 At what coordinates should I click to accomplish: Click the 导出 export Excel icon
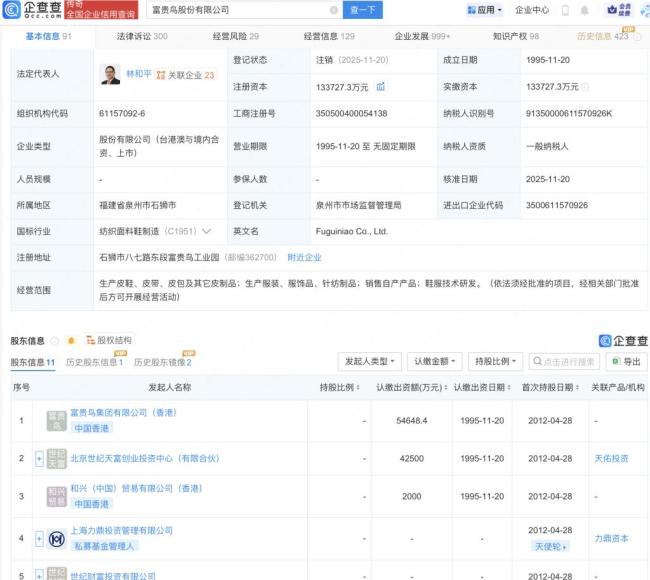pos(616,362)
